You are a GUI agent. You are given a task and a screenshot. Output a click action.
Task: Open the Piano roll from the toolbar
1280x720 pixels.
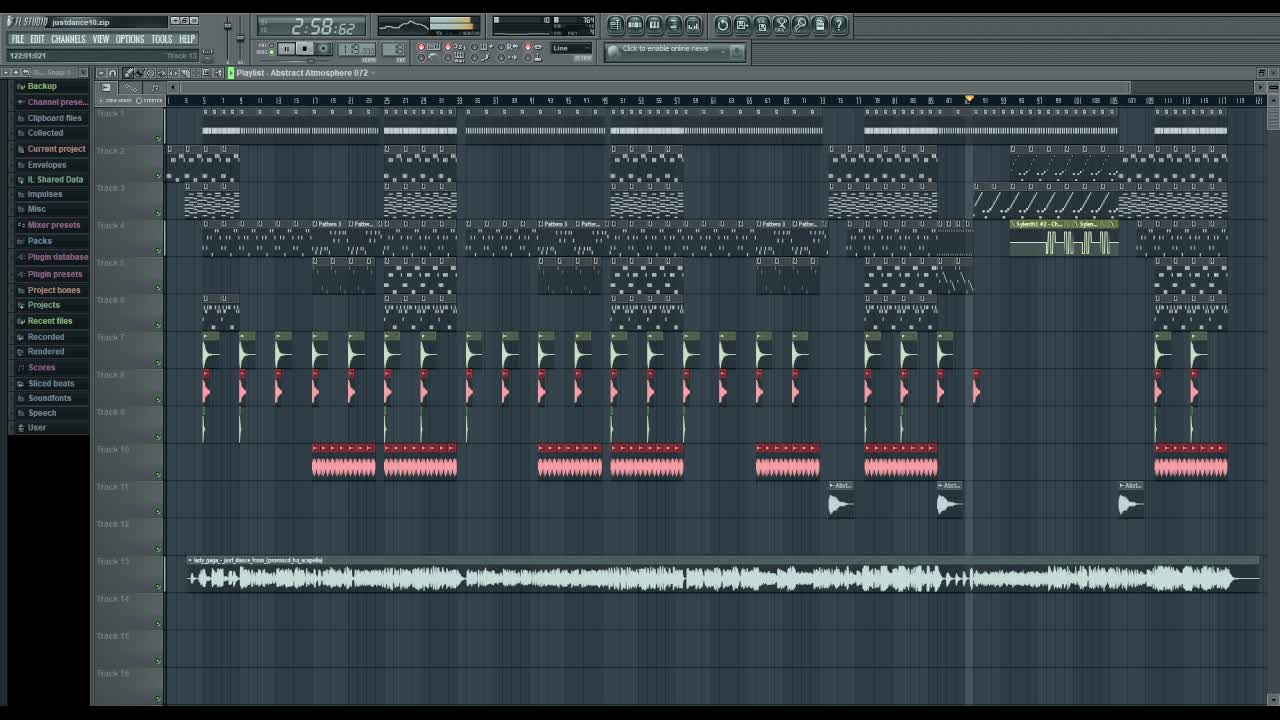click(x=654, y=25)
